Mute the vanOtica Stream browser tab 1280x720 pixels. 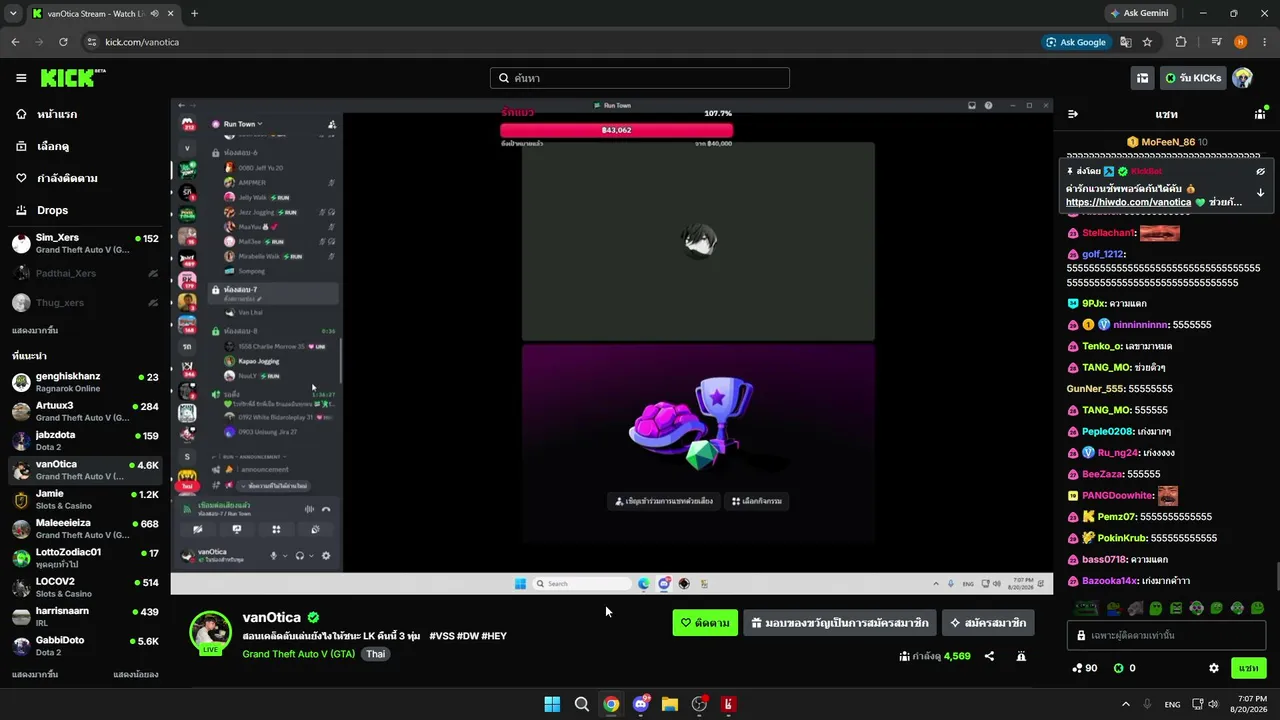tap(154, 14)
